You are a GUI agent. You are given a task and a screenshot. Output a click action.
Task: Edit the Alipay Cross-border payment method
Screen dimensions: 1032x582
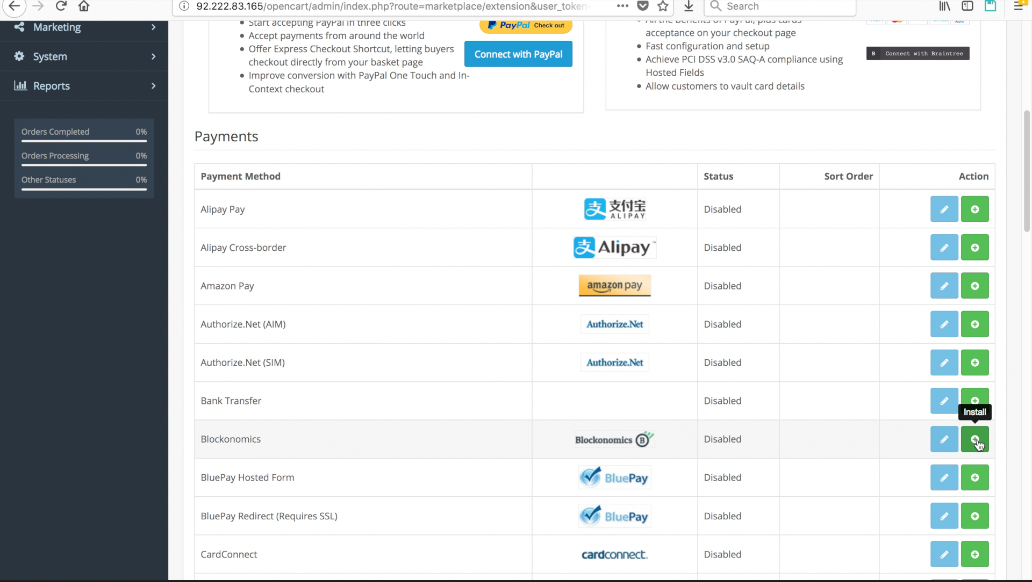944,248
